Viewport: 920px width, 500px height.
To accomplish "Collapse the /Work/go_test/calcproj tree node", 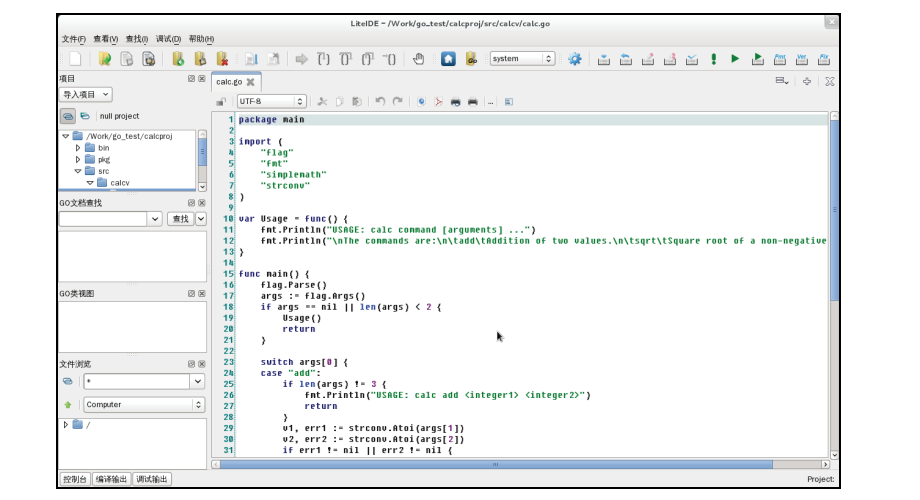I will pyautogui.click(x=66, y=136).
